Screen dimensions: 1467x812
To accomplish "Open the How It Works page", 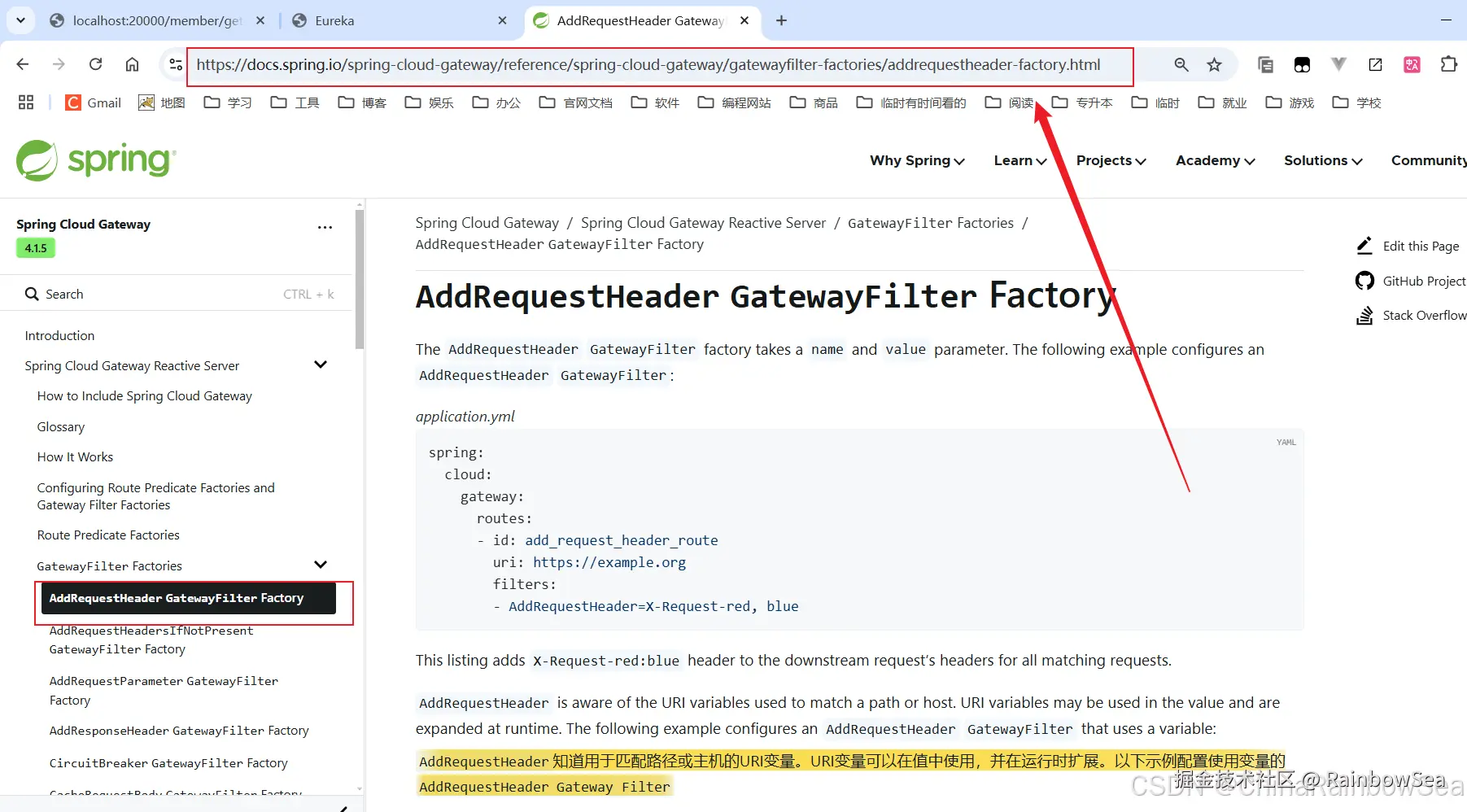I will (x=75, y=456).
